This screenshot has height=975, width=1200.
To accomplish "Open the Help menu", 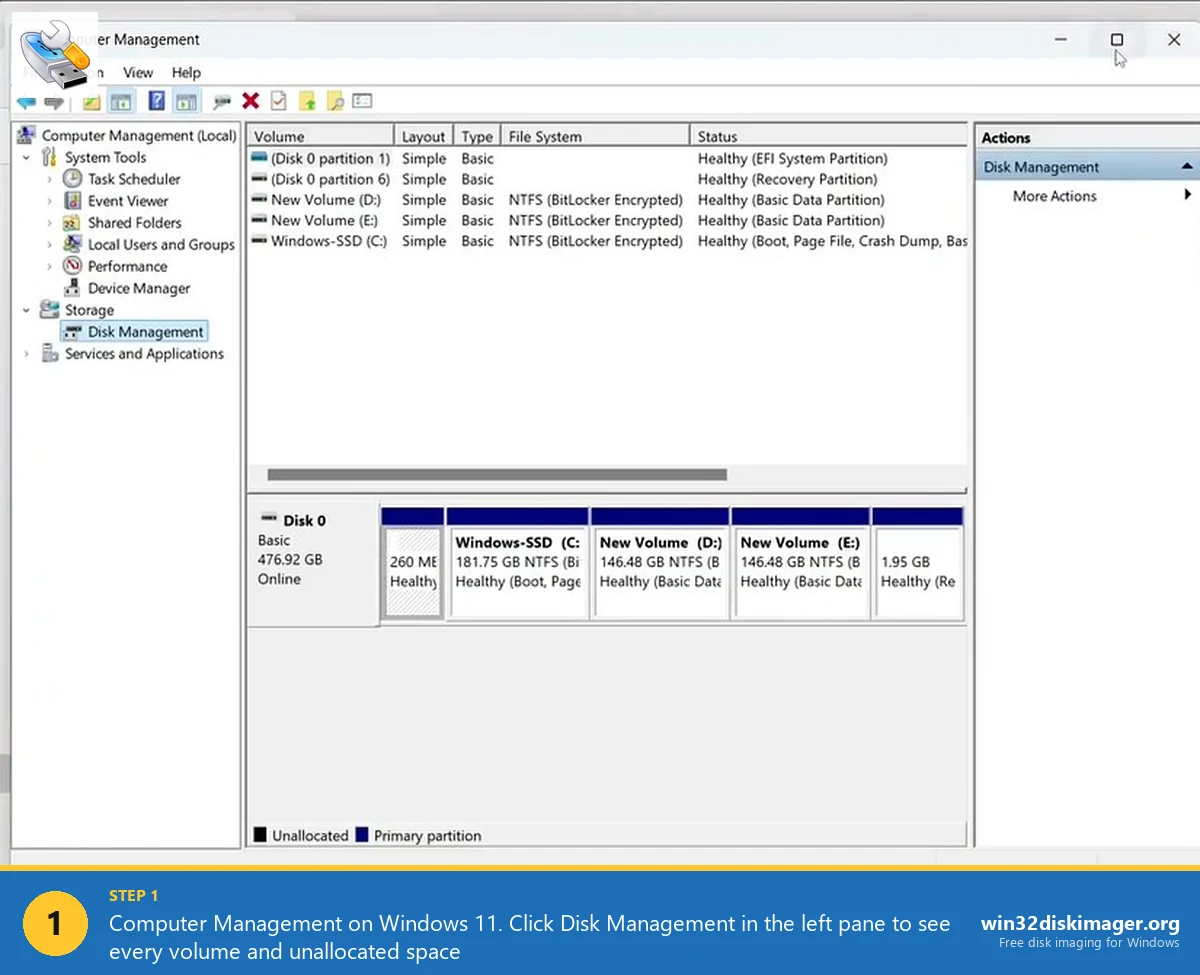I will coord(185,72).
